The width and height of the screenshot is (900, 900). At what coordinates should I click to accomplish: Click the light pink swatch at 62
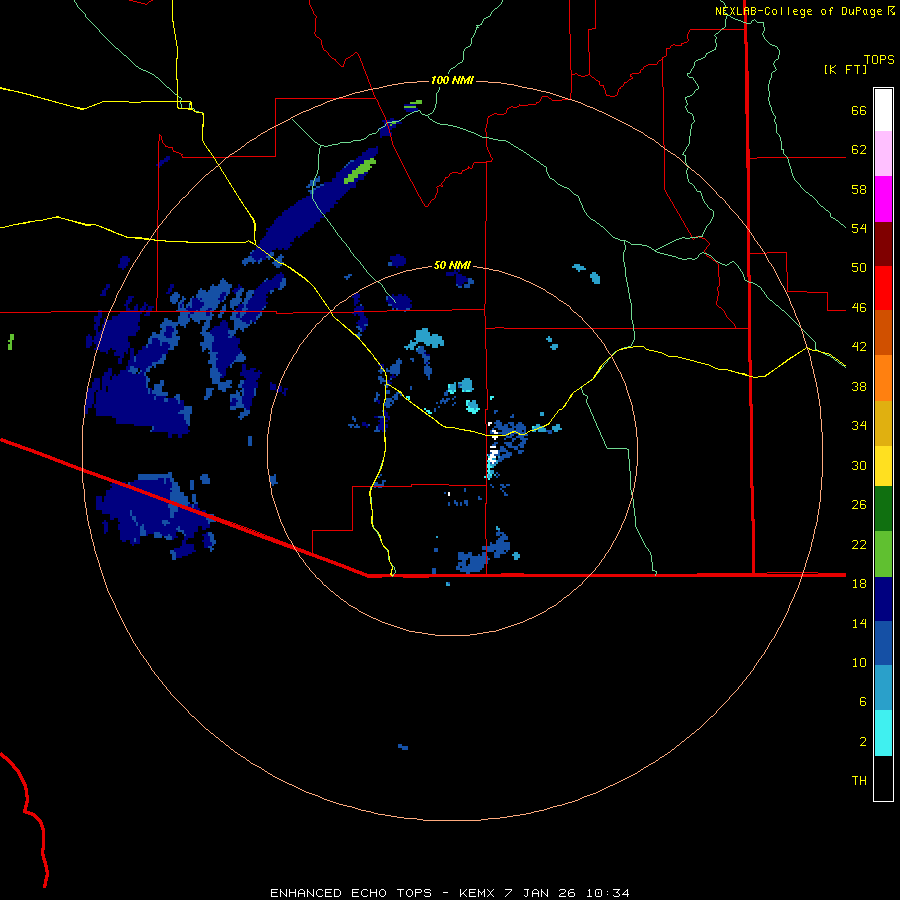coord(883,153)
